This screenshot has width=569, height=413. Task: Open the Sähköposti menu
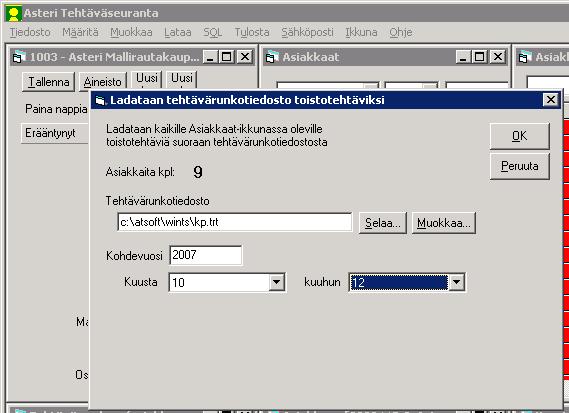coord(307,32)
